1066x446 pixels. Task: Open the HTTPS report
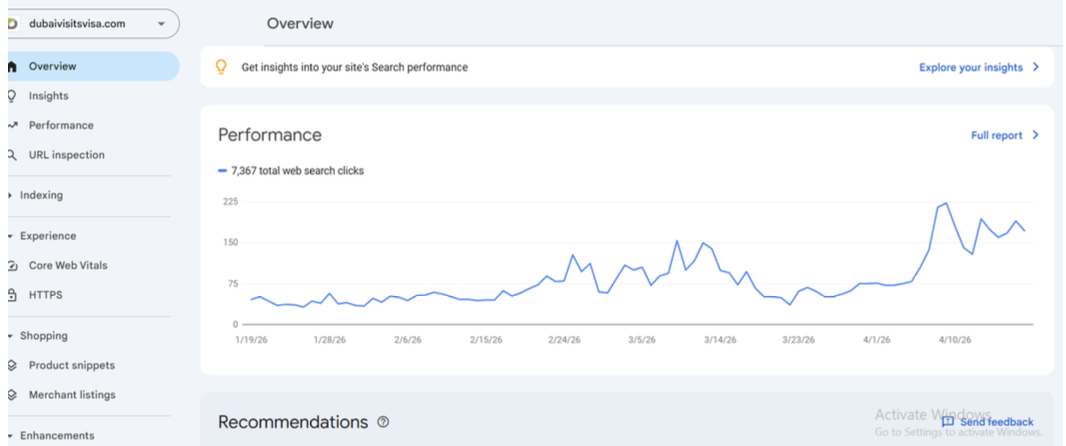[46, 295]
